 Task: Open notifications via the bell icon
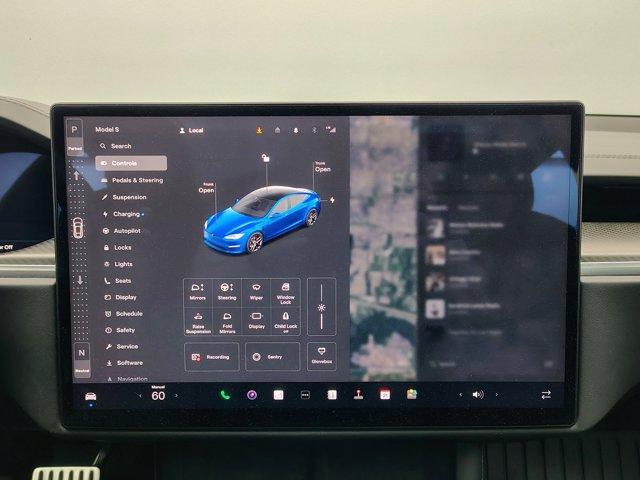coord(296,130)
